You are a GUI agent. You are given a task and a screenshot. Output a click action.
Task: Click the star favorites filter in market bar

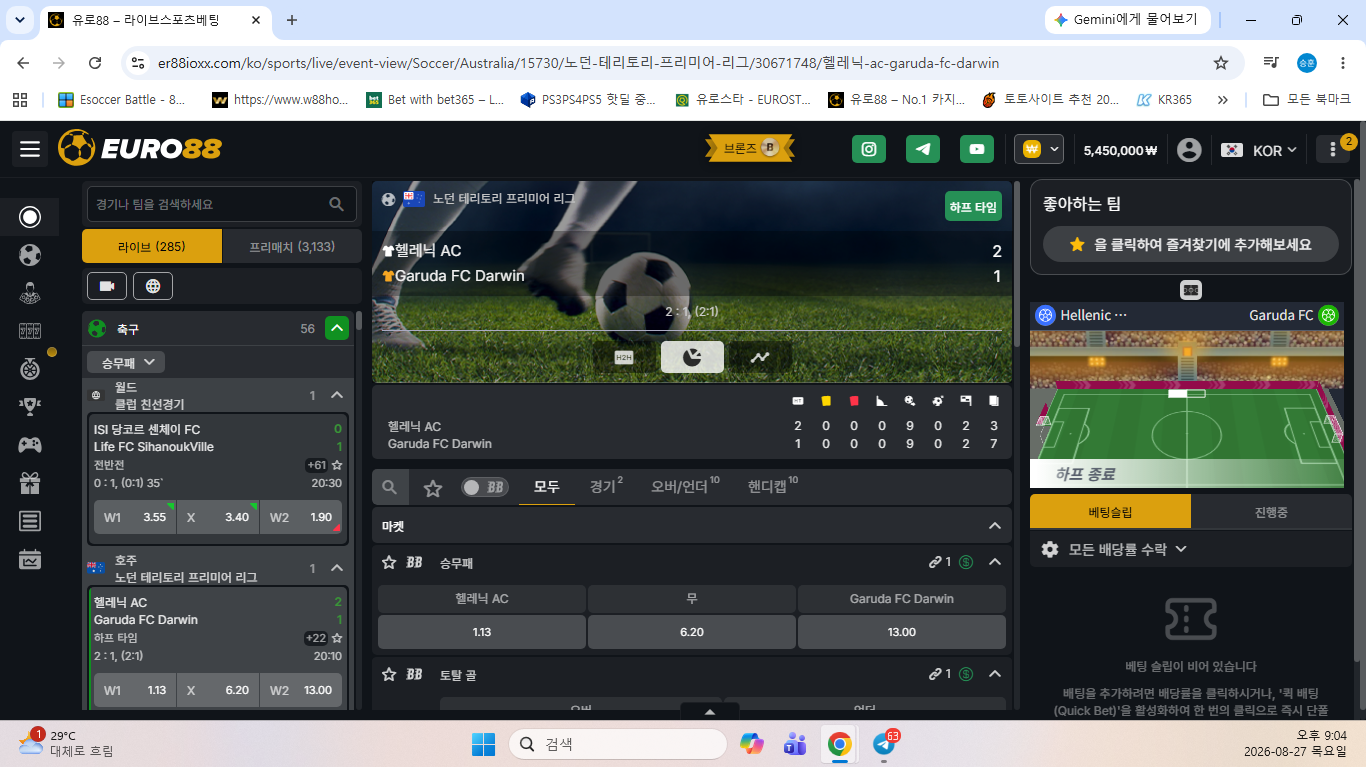pos(433,488)
